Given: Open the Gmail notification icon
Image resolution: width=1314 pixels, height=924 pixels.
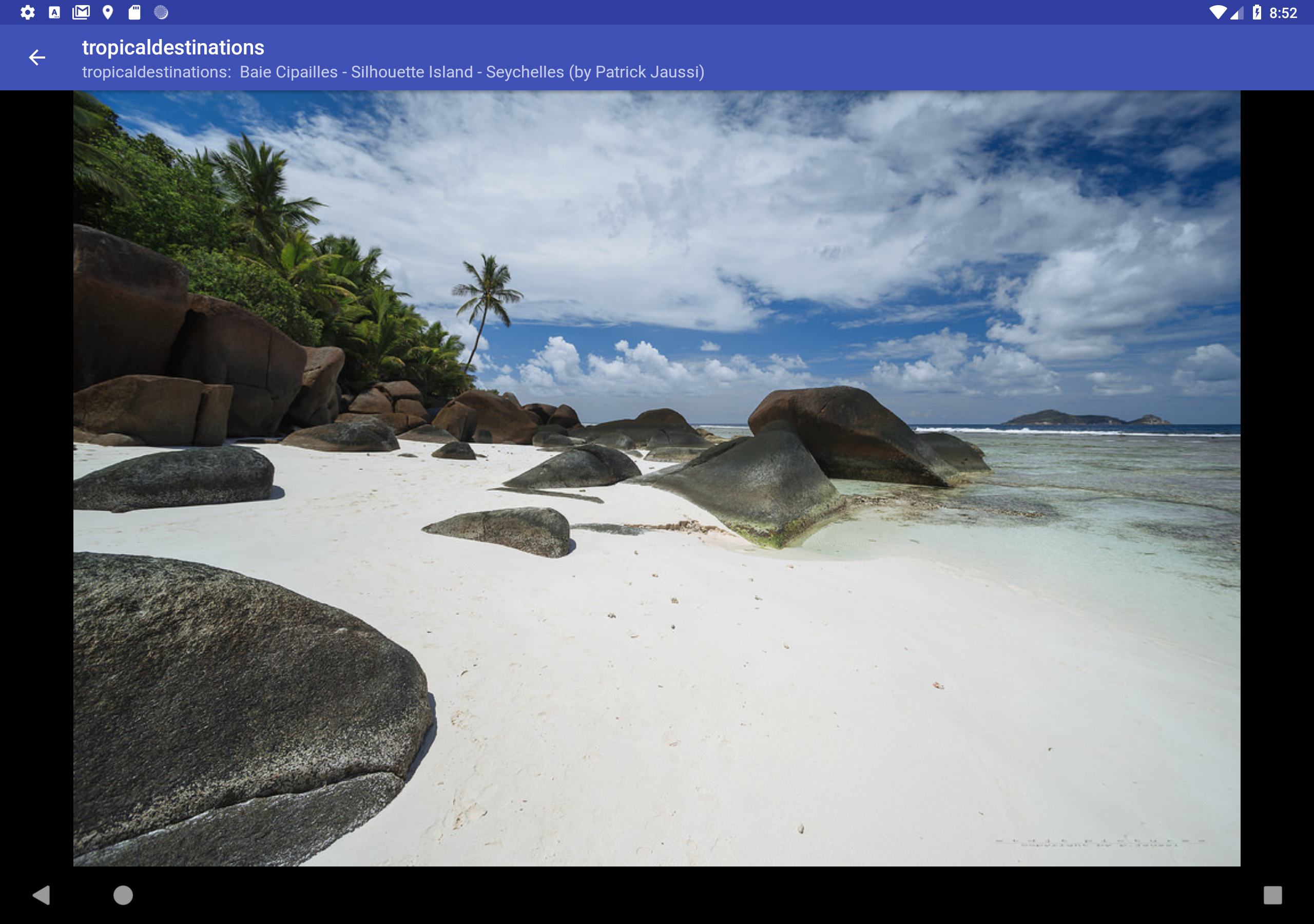Looking at the screenshot, I should pyautogui.click(x=81, y=13).
